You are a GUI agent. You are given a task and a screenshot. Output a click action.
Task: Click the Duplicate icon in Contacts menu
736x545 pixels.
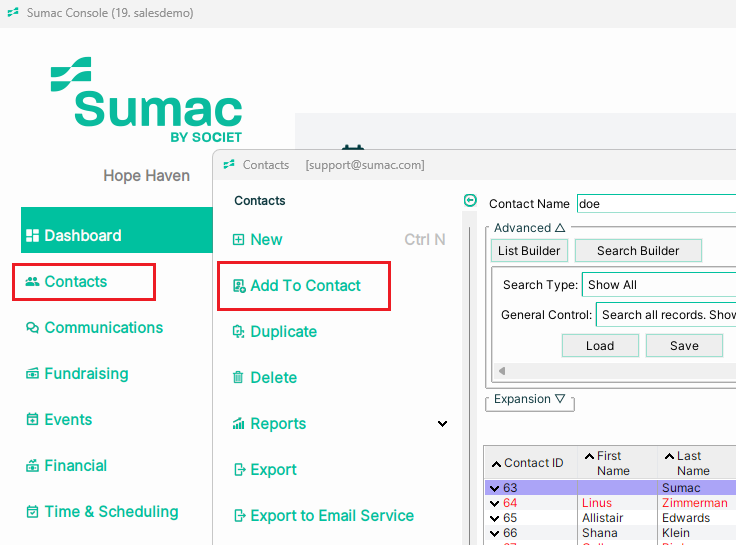coord(238,332)
